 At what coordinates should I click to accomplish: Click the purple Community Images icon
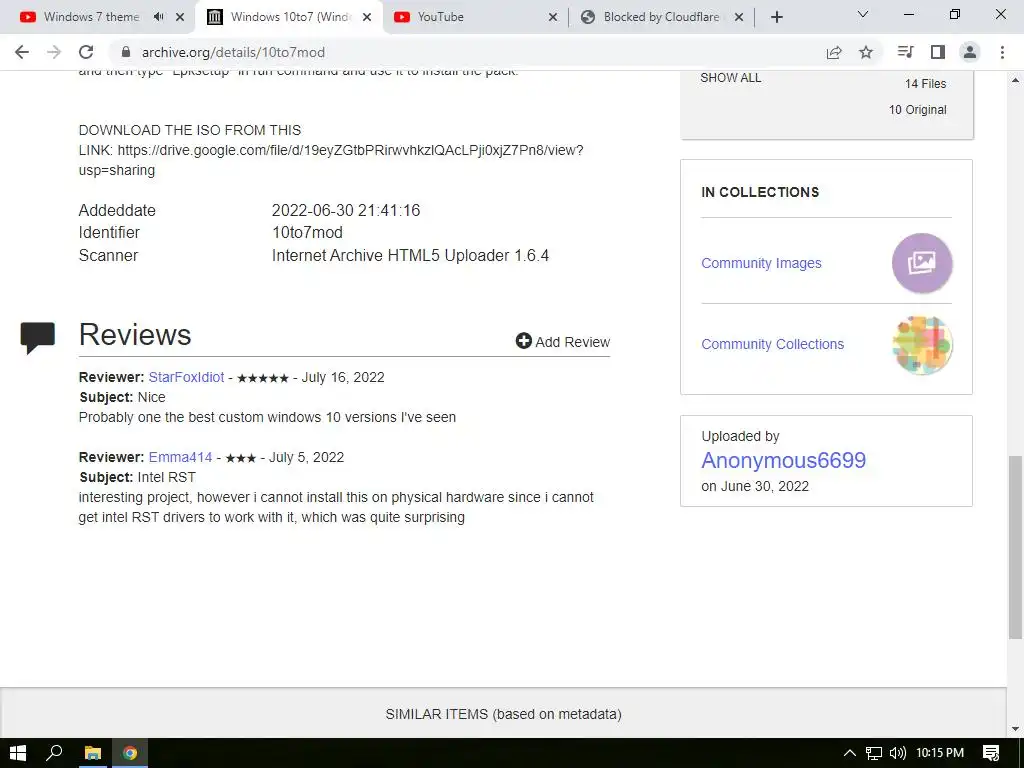click(x=922, y=263)
